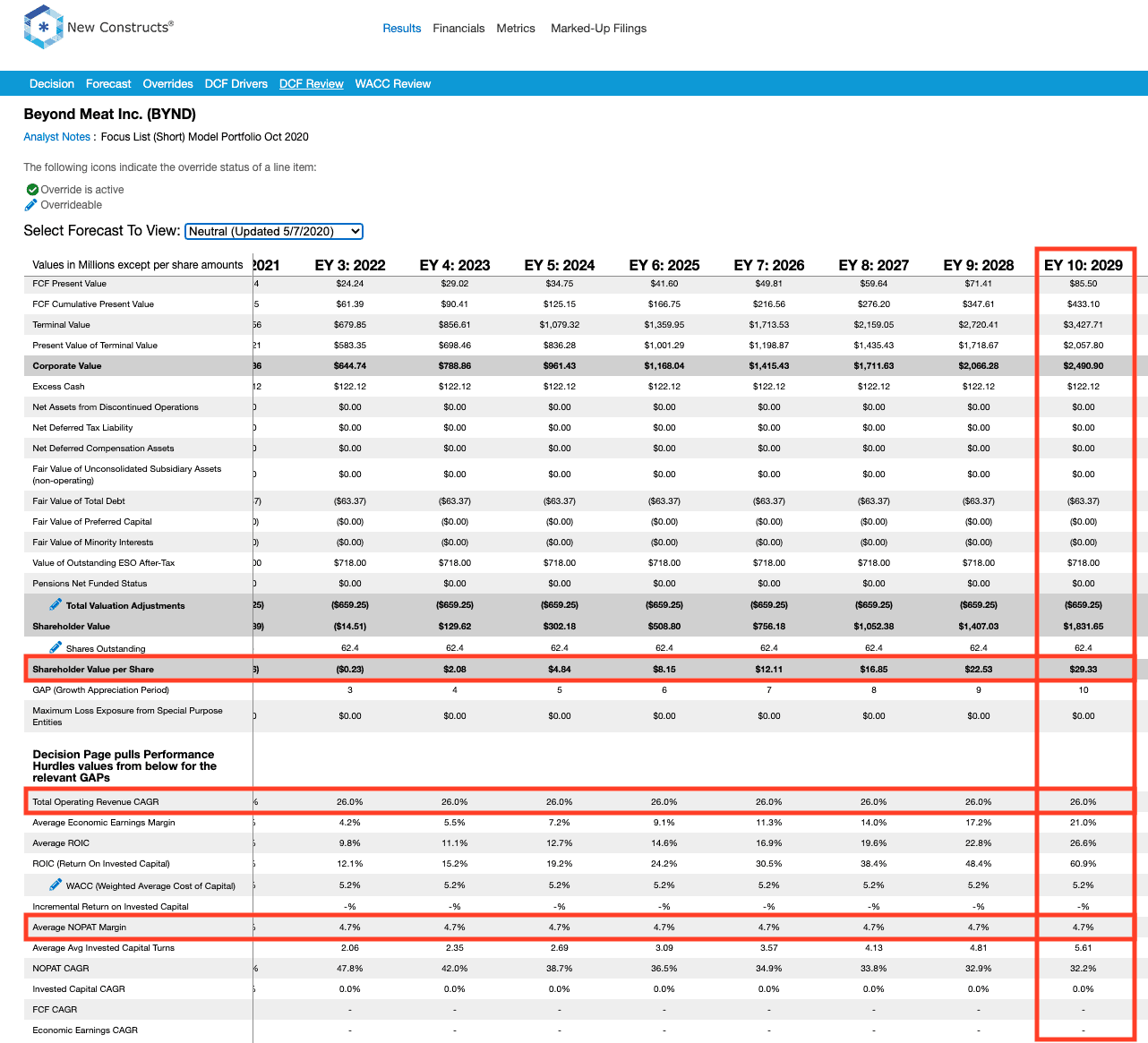Open the Analyst Notes link
Image resolution: width=1148 pixels, height=1043 pixels.
click(57, 137)
